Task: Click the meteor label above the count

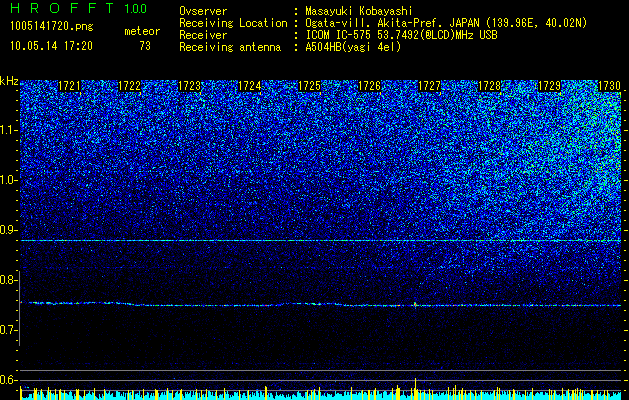Action: pos(142,31)
